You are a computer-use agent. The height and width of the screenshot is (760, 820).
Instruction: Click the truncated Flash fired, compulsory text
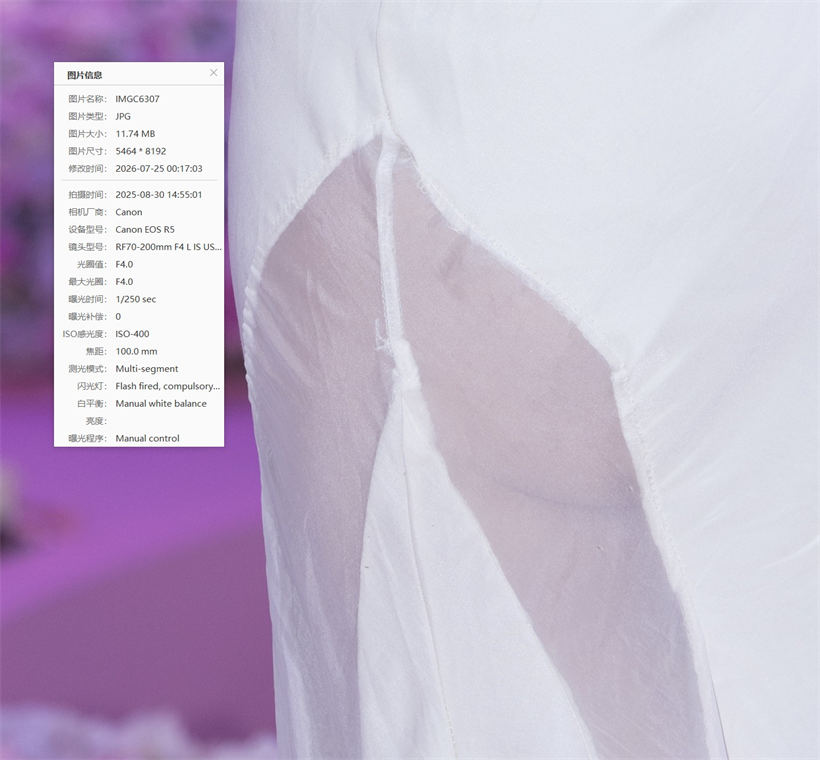click(167, 386)
